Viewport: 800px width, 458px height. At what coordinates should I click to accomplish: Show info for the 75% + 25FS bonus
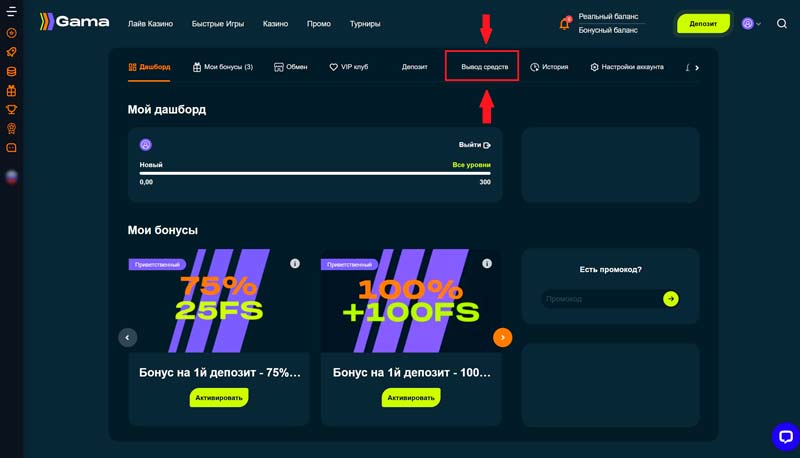pos(295,263)
